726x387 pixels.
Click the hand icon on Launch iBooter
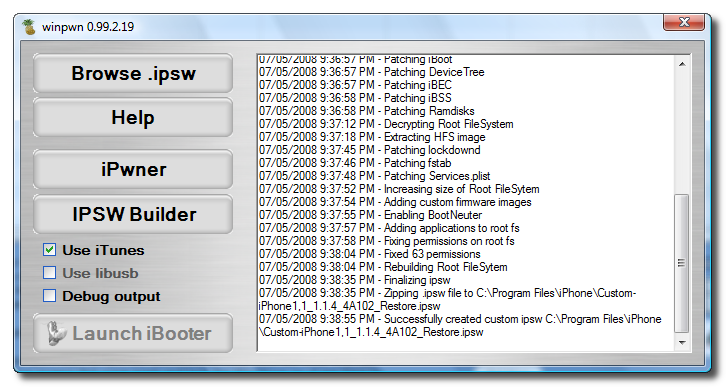click(56, 333)
